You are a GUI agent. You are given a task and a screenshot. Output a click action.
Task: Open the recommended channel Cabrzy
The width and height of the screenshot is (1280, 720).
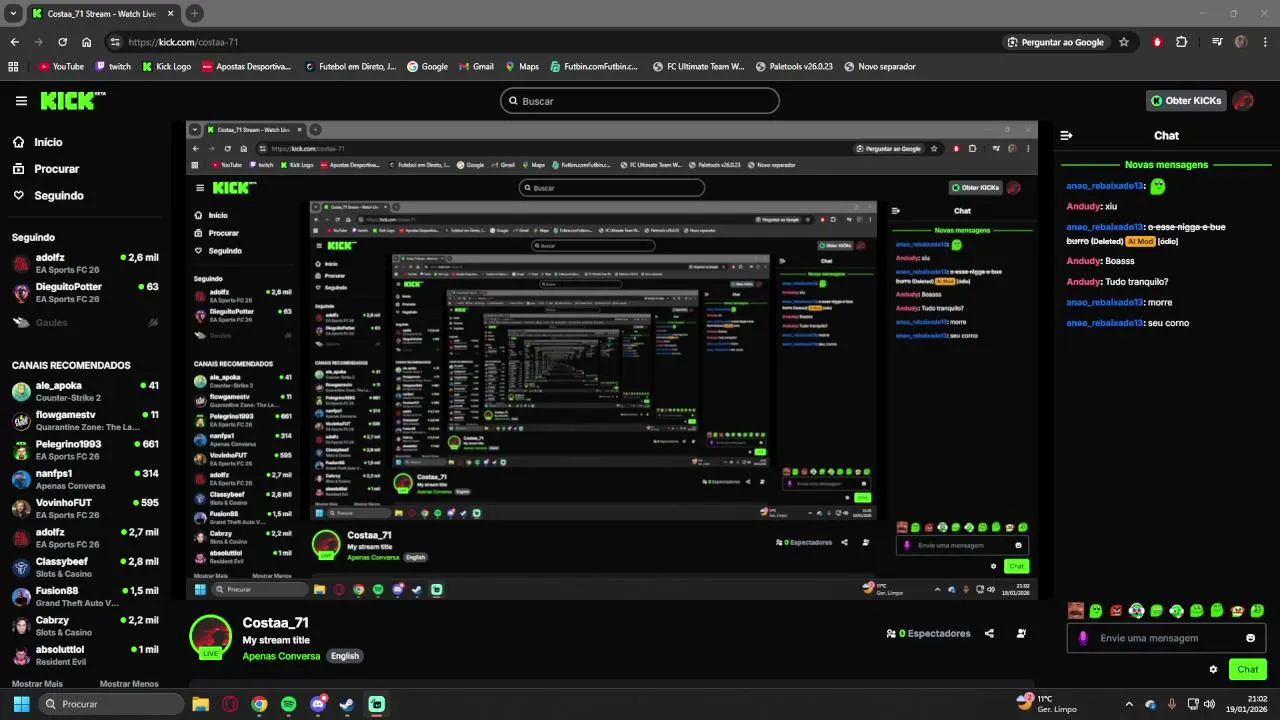(x=84, y=626)
